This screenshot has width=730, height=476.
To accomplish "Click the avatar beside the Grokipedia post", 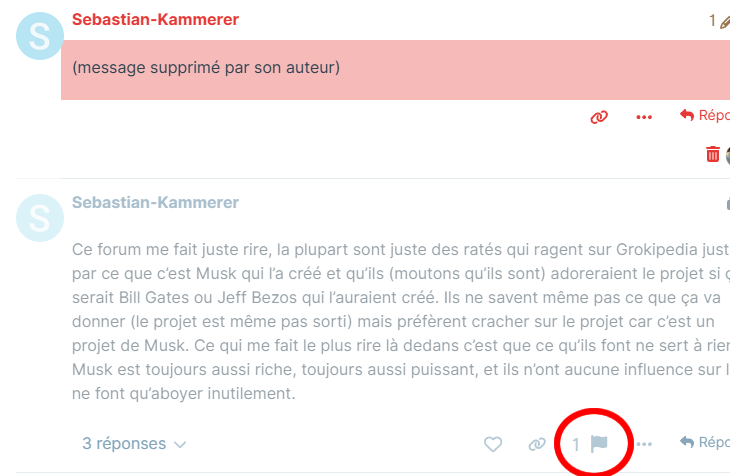I will [x=39, y=219].
